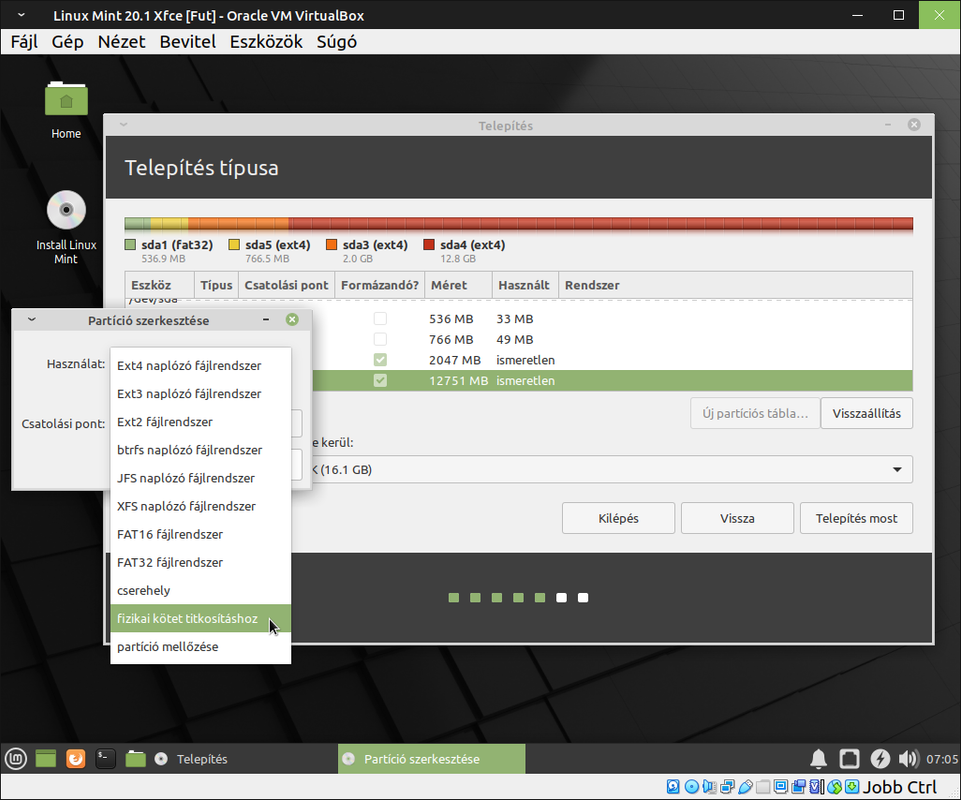Select fizikai kötet titkosításhoz option
The width and height of the screenshot is (961, 800).
tap(200, 619)
